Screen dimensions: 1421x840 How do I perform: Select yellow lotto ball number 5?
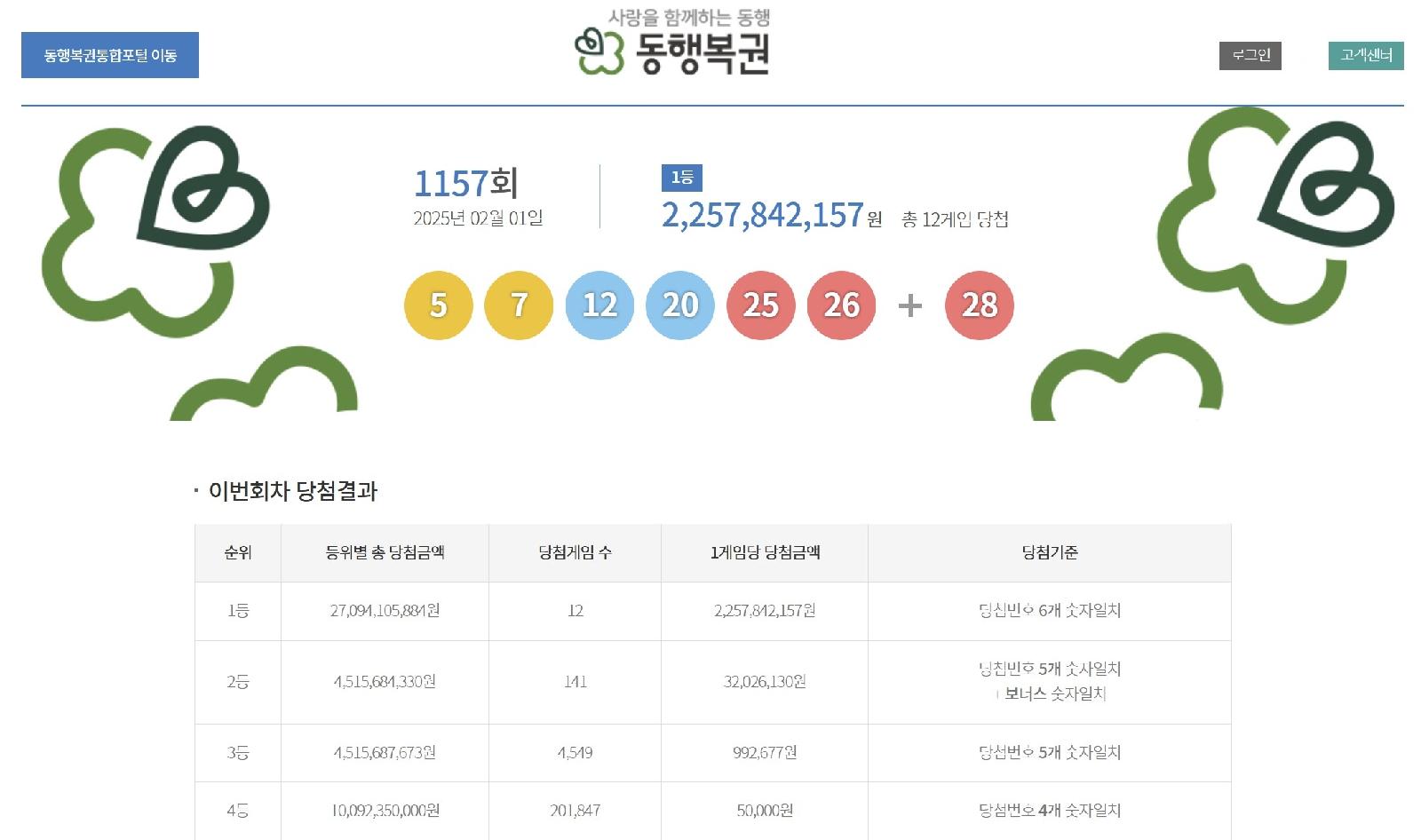(439, 305)
